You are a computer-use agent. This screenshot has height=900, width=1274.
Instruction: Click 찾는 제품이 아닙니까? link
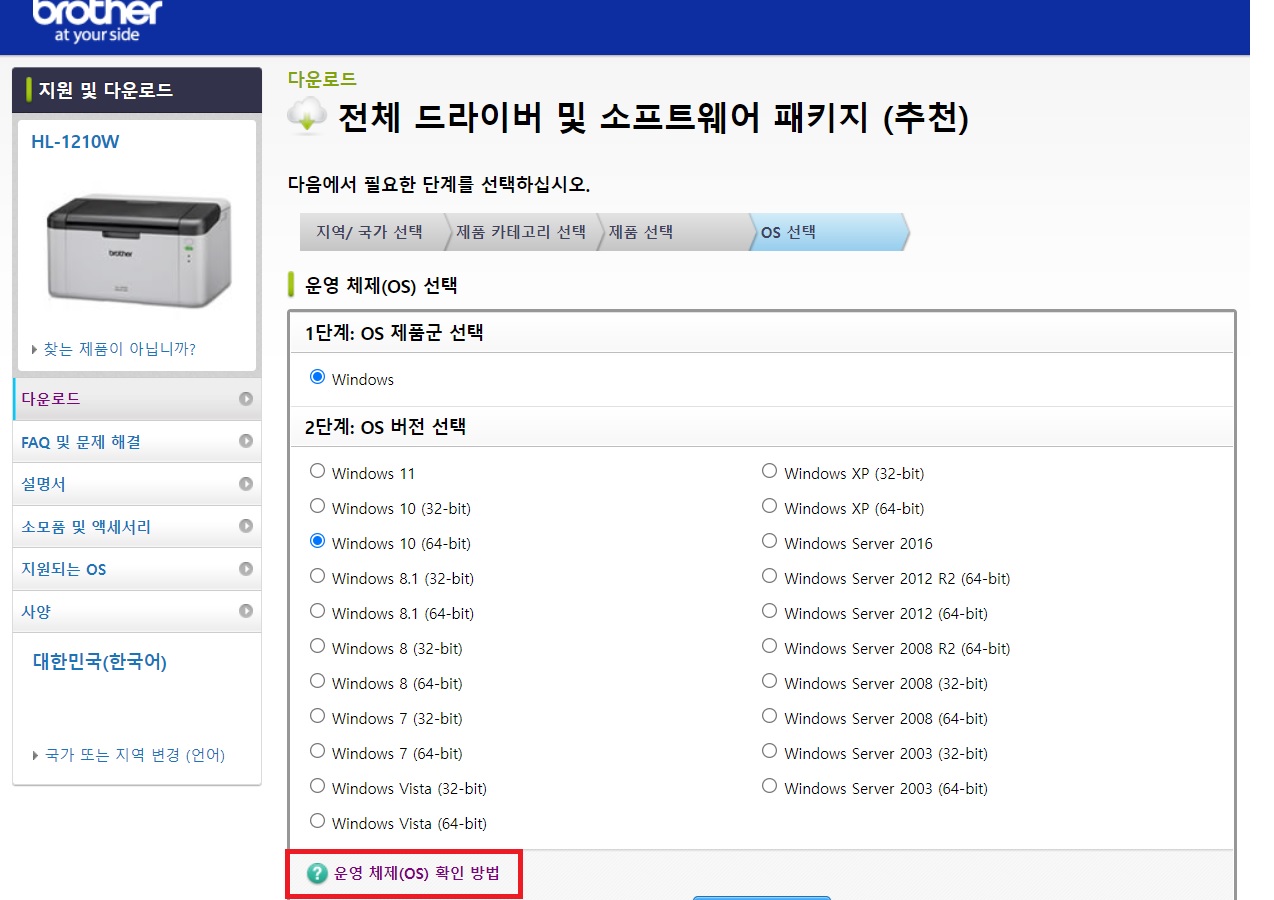point(119,349)
